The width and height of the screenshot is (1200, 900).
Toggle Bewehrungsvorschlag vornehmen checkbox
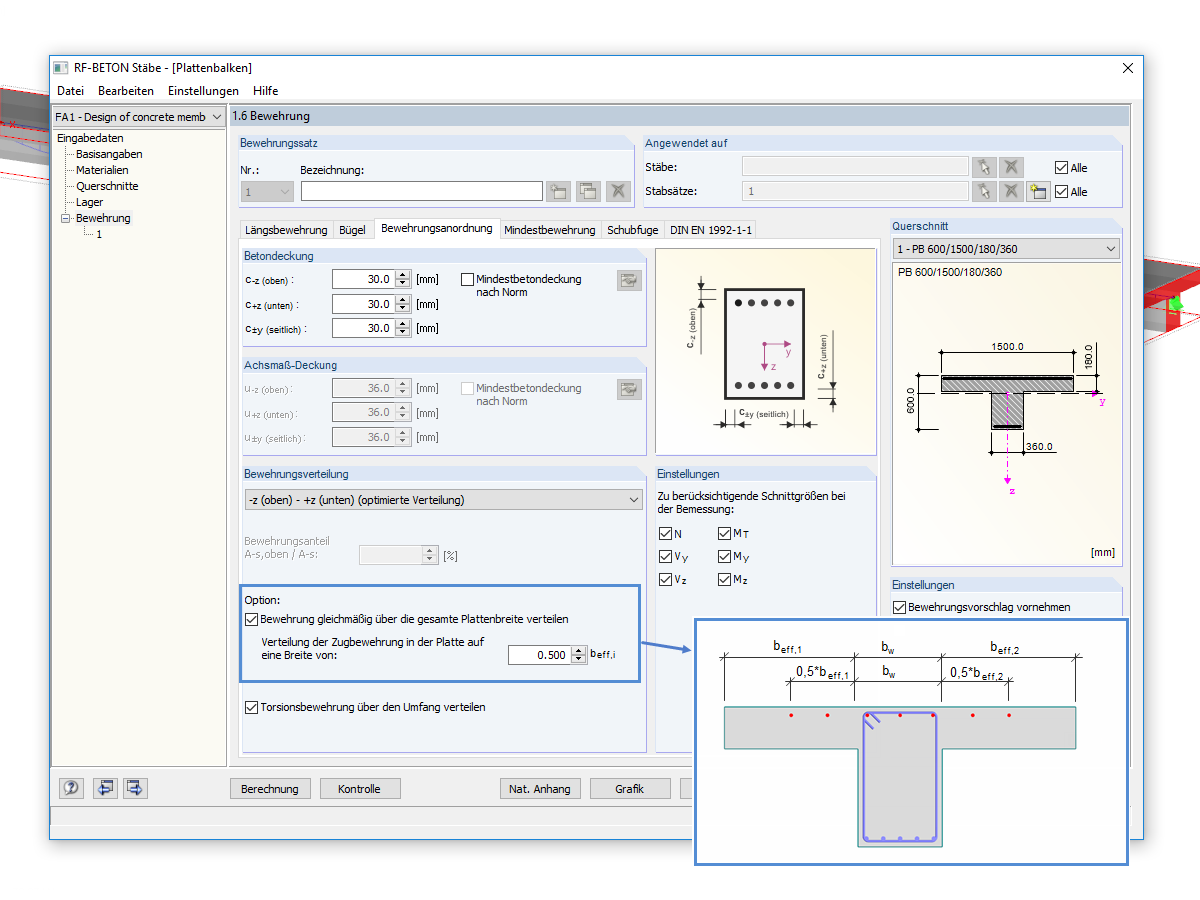(899, 607)
